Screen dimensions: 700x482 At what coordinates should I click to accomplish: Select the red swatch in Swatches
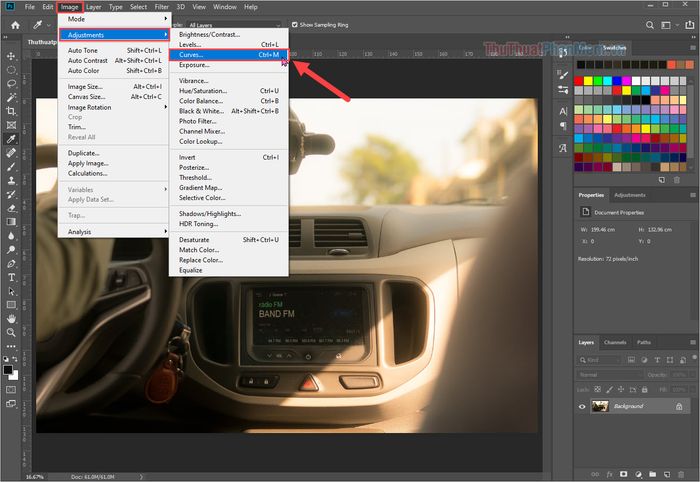(x=579, y=80)
